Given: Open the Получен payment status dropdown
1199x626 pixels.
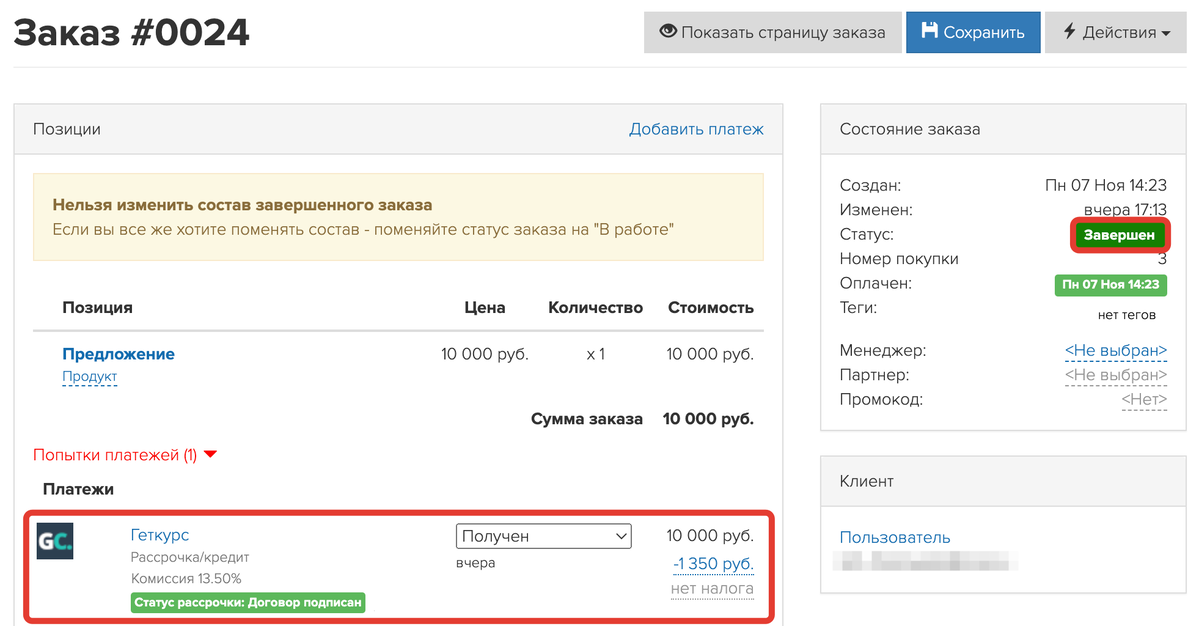Looking at the screenshot, I should coord(544,536).
